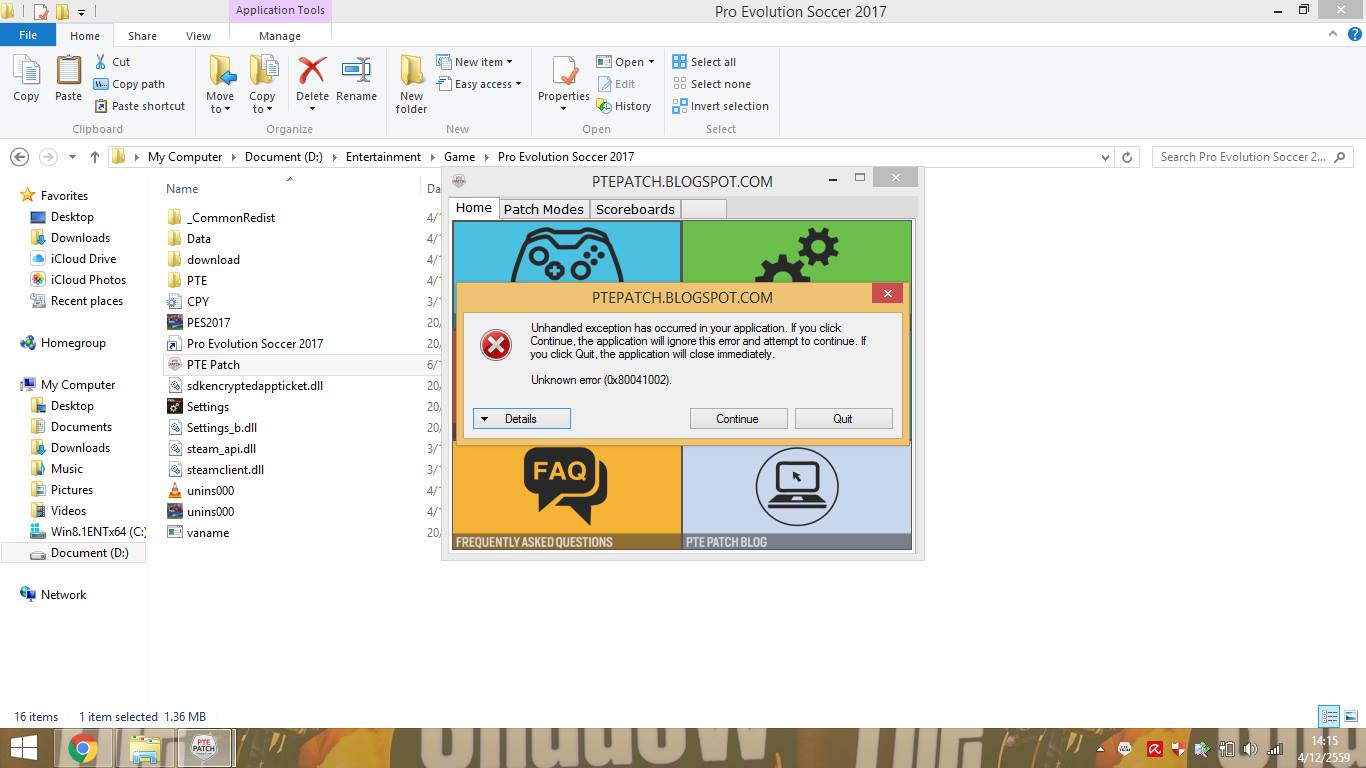Open the address bar history dropdown
This screenshot has width=1366, height=768.
click(x=1105, y=157)
